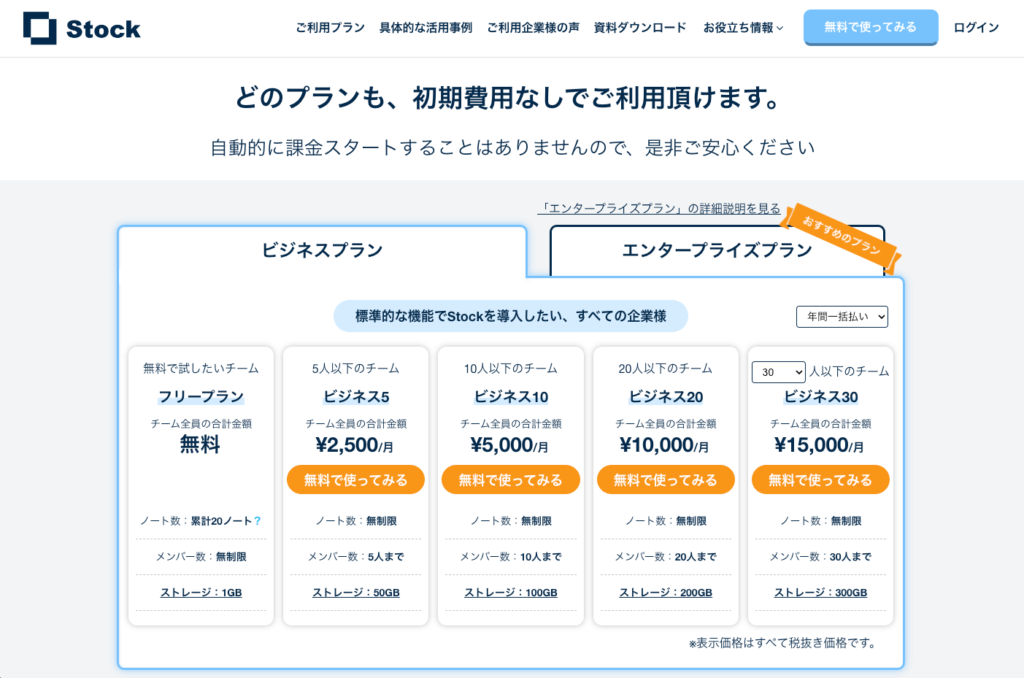Click メンバー数：20人まで text
Screen dimensions: 1024x678
[665, 557]
